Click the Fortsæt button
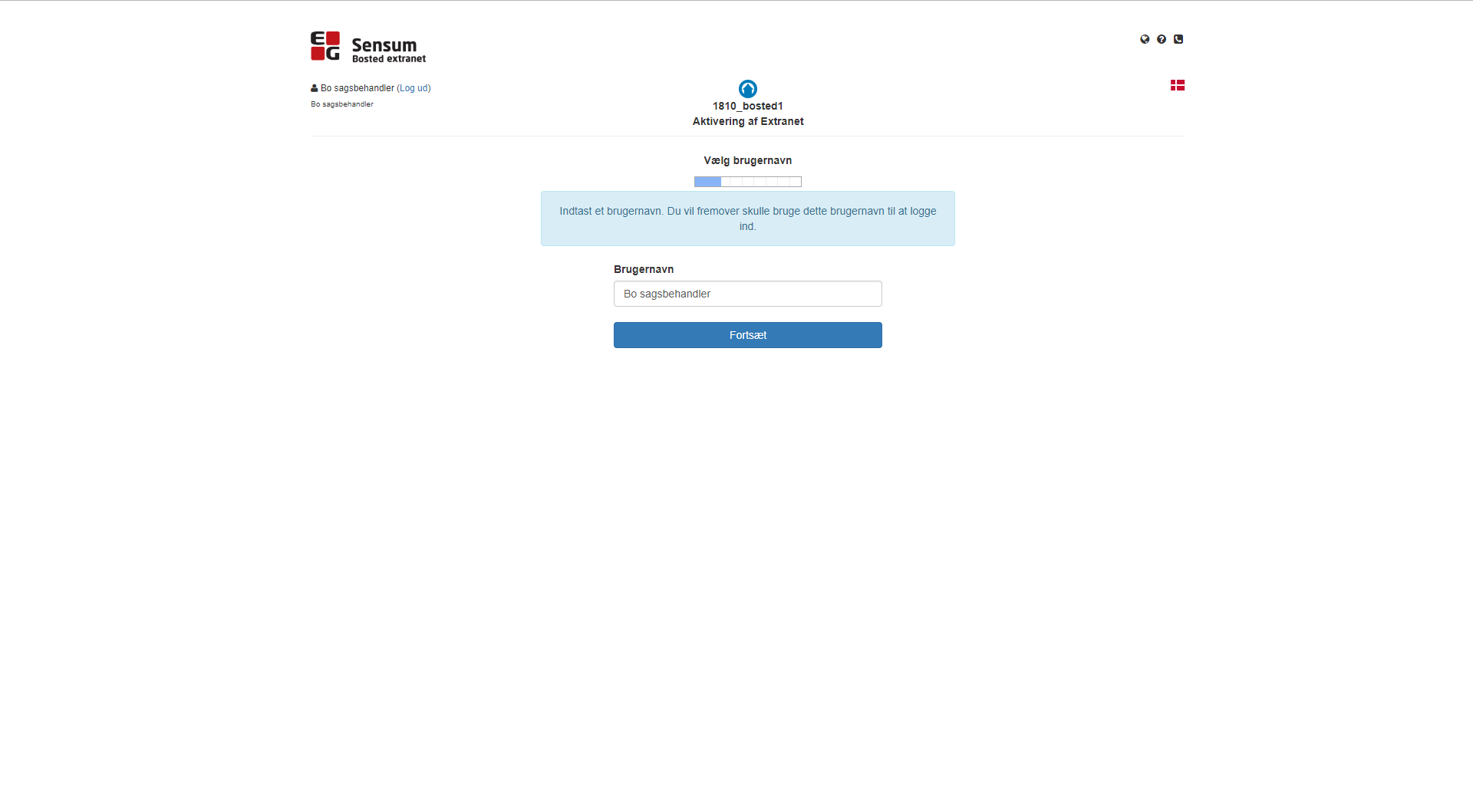1473x812 pixels. [x=748, y=335]
